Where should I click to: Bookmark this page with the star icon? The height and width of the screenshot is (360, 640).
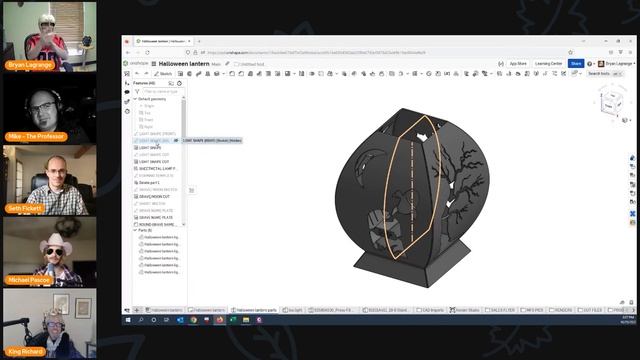(x=571, y=53)
